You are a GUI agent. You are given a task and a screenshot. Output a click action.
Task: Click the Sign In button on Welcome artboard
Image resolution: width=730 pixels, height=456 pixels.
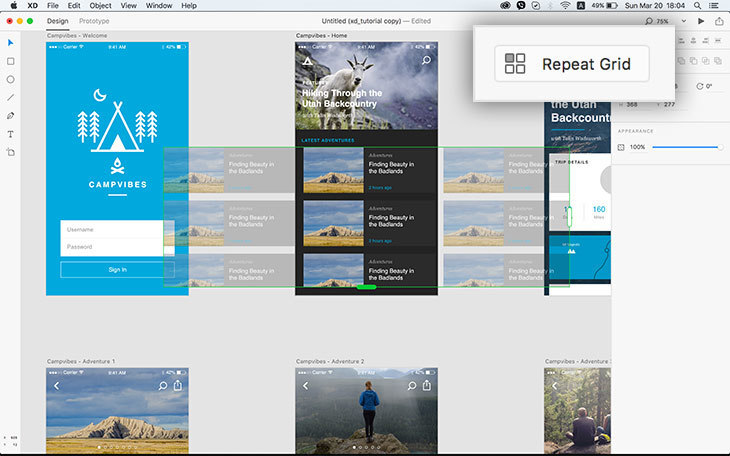tap(117, 270)
